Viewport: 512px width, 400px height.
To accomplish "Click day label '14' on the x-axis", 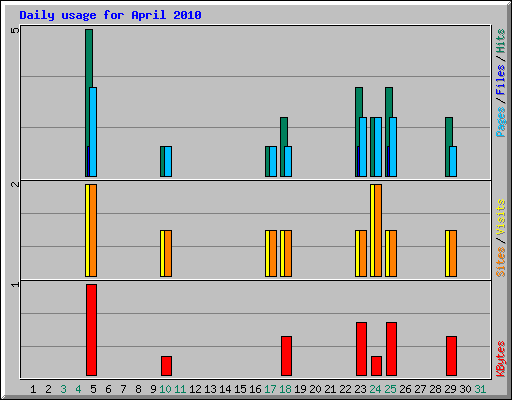I will (225, 389).
